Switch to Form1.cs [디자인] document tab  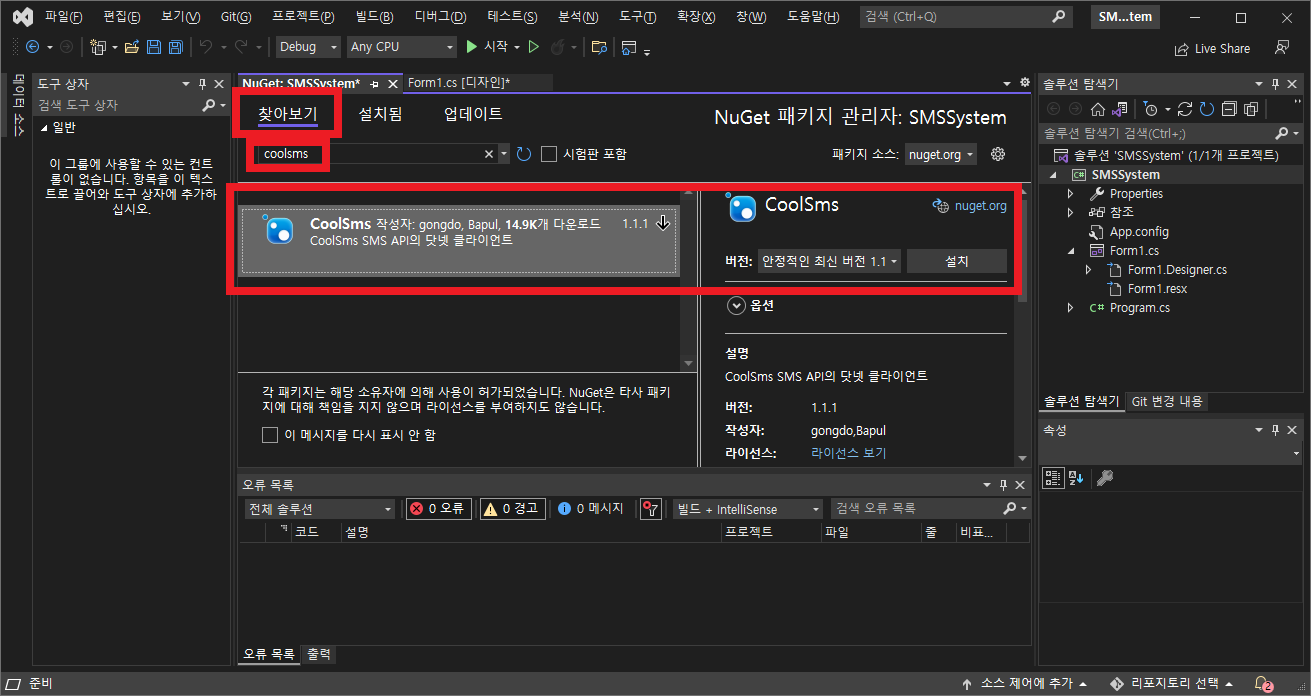(x=459, y=83)
